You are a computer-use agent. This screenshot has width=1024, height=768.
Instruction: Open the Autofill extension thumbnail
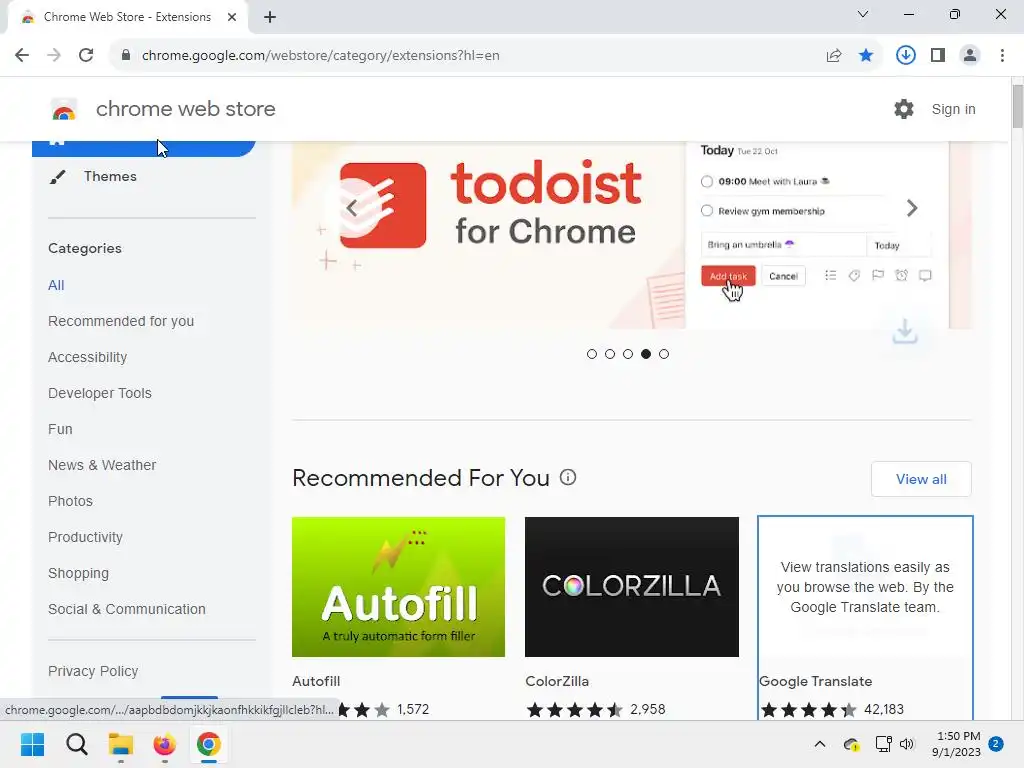pyautogui.click(x=398, y=587)
